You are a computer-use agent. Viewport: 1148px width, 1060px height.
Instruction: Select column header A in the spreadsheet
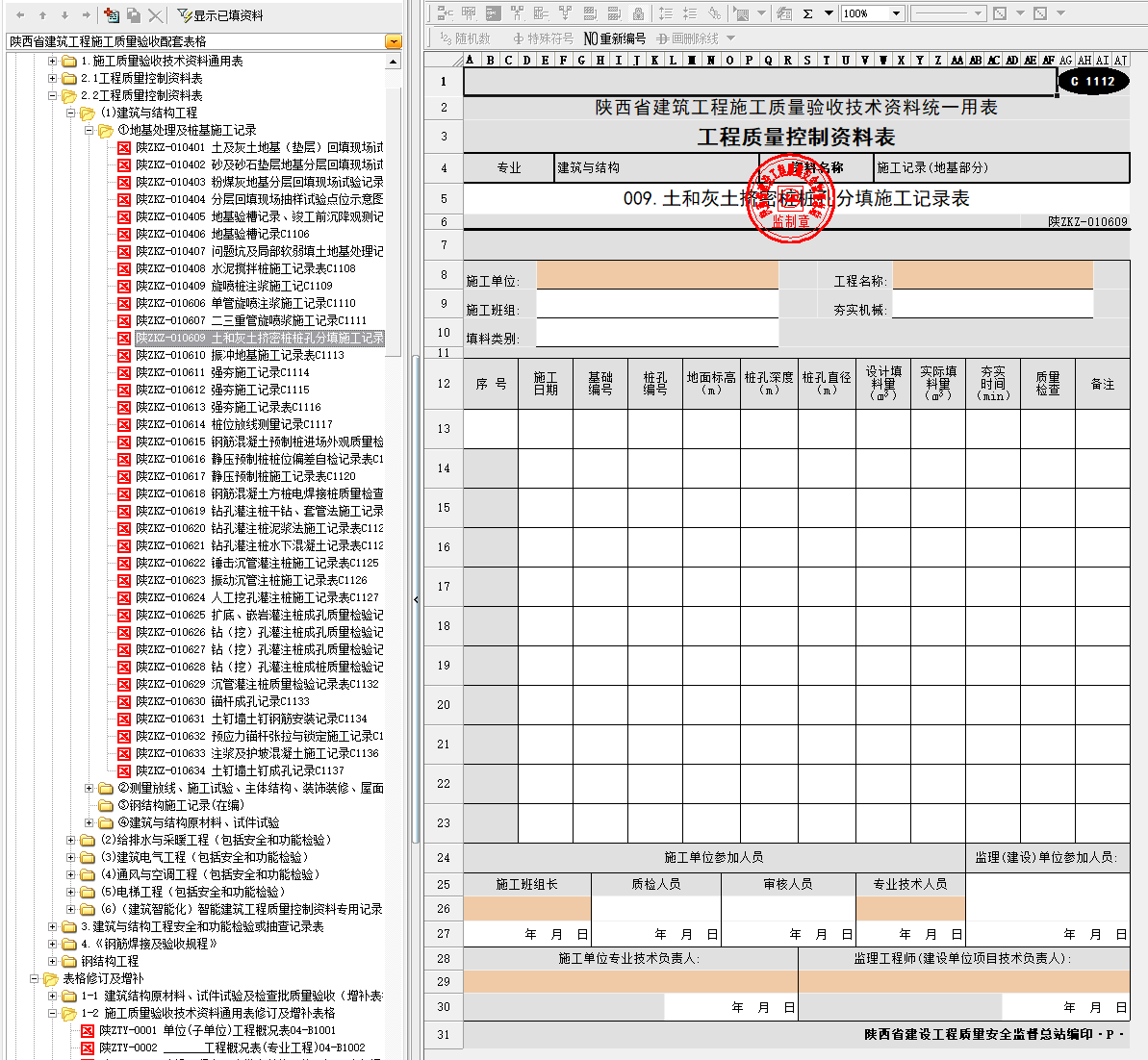pyautogui.click(x=470, y=60)
